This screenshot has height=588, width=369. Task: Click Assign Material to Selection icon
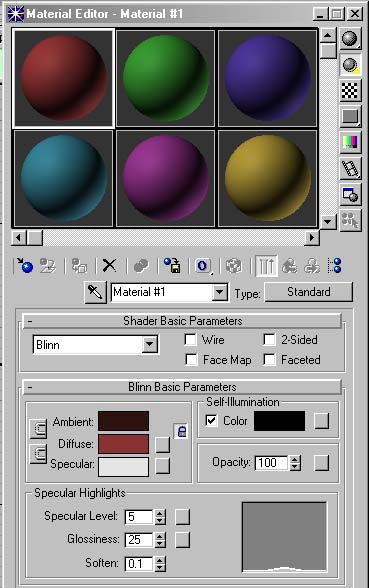(79, 266)
